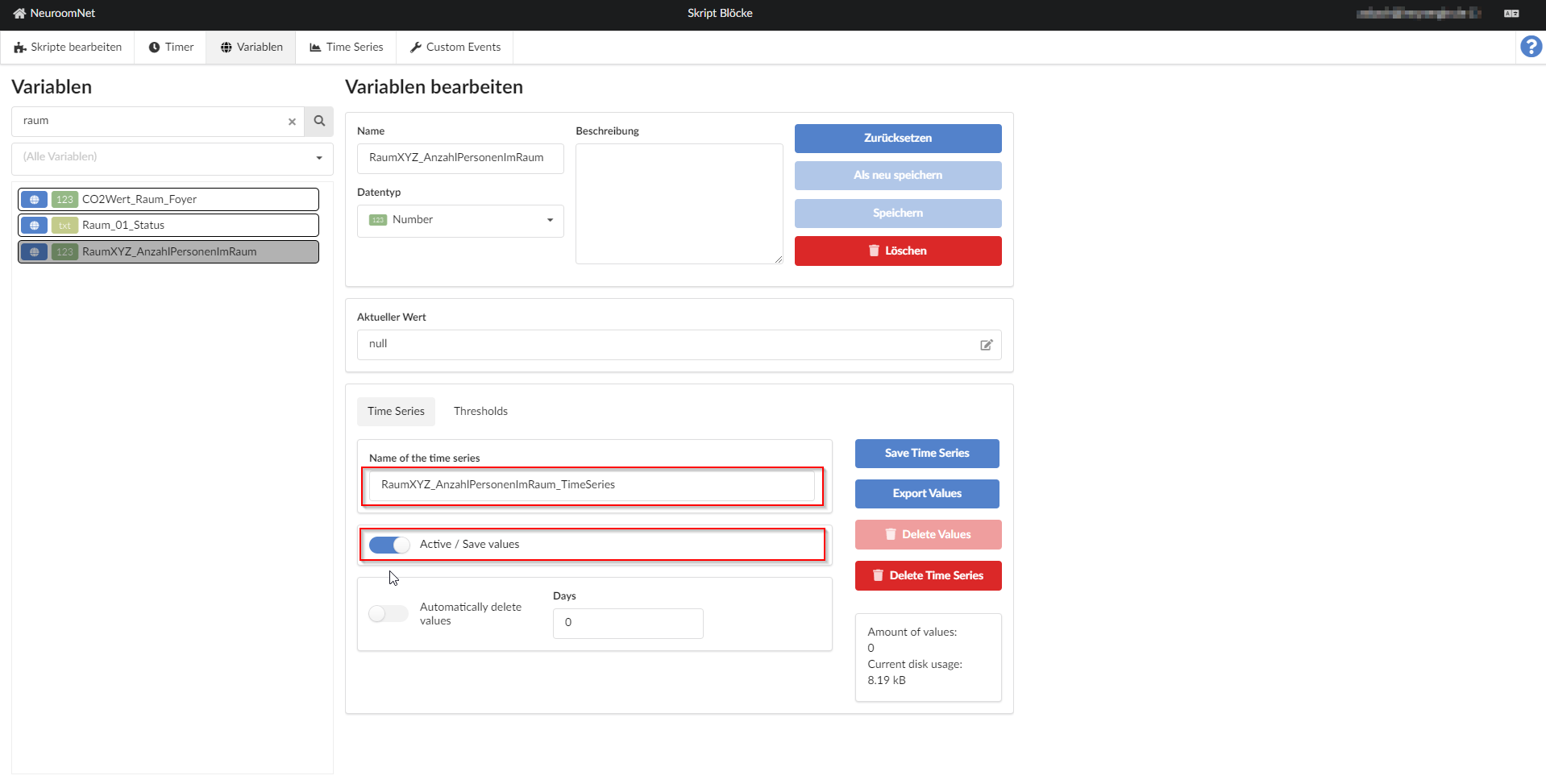This screenshot has width=1546, height=784.
Task: Click the language switch icon in header
Action: (x=1511, y=14)
